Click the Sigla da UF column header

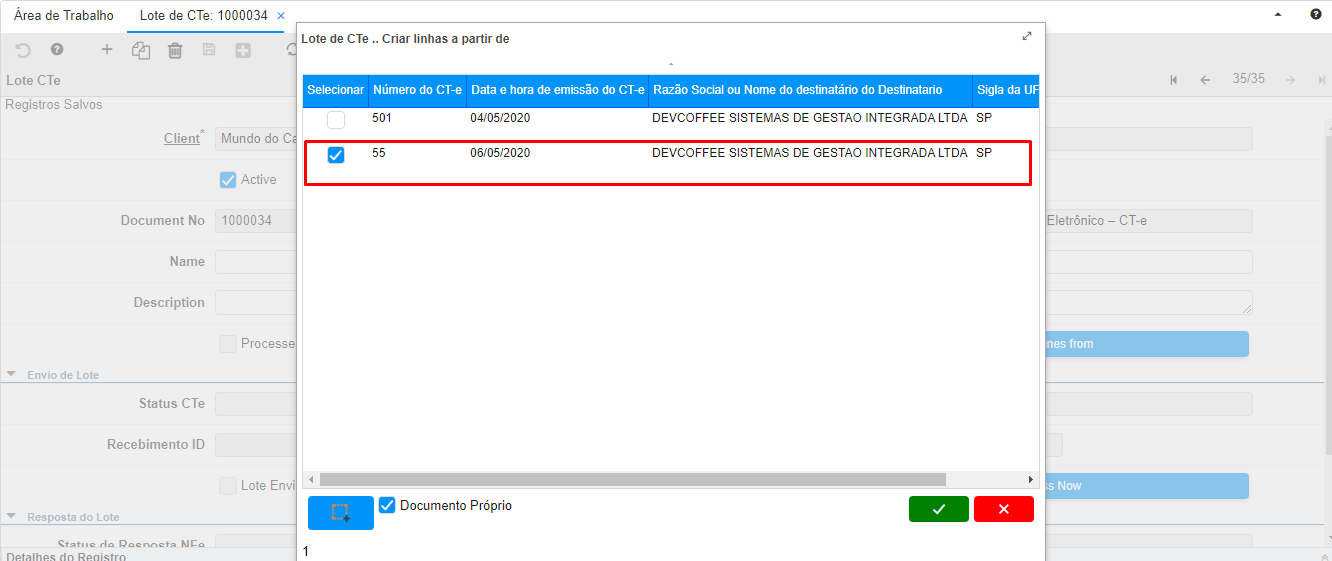coord(1006,90)
